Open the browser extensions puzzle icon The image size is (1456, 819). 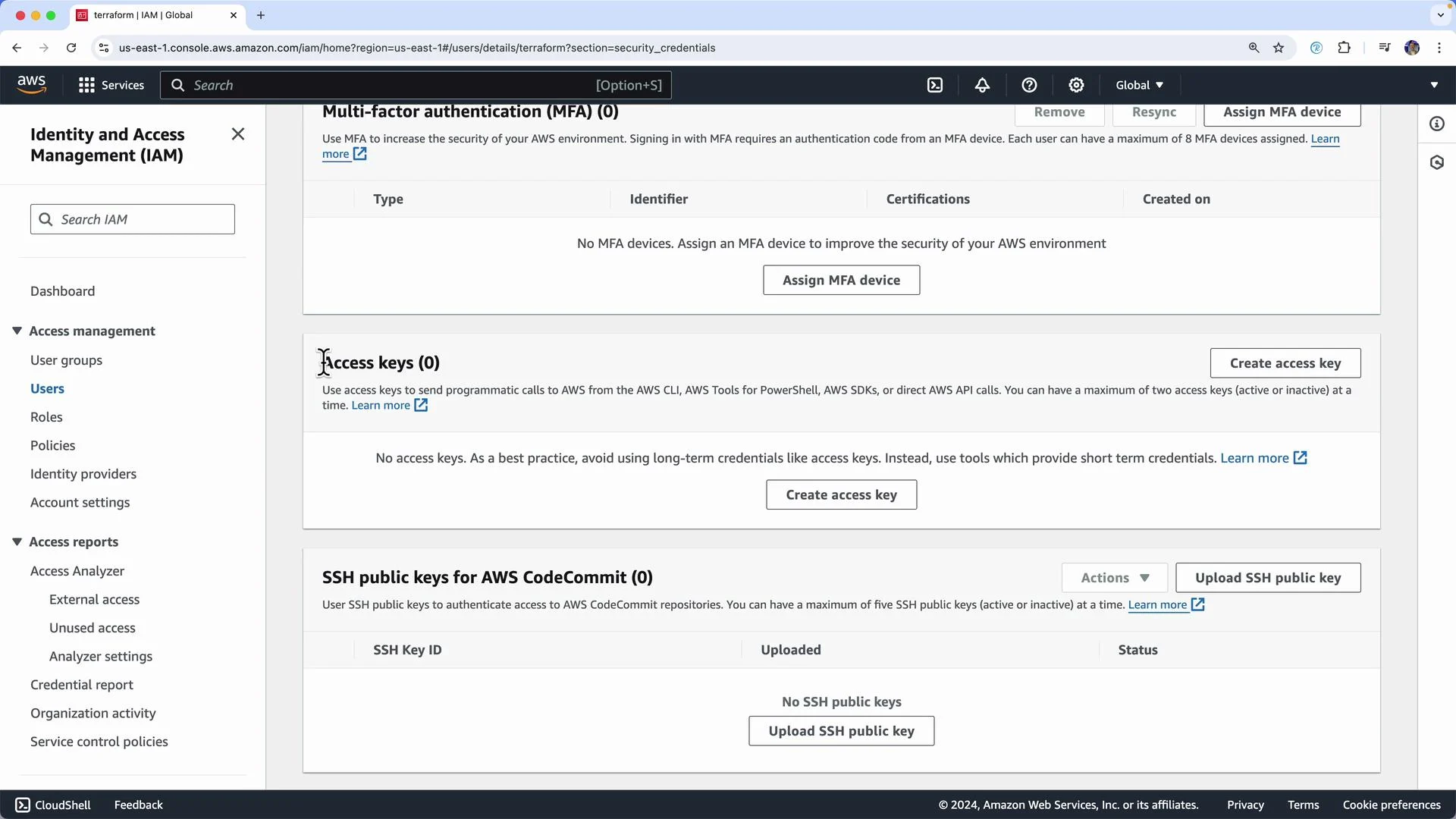(1344, 48)
